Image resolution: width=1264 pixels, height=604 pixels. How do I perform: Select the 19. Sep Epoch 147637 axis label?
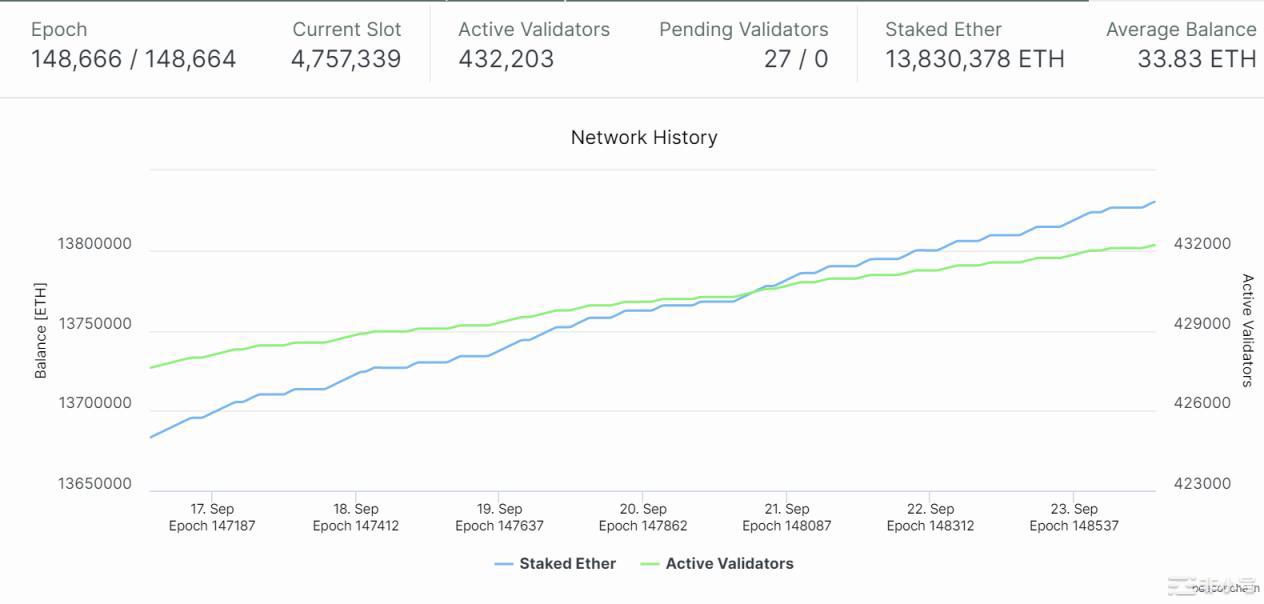(x=499, y=517)
